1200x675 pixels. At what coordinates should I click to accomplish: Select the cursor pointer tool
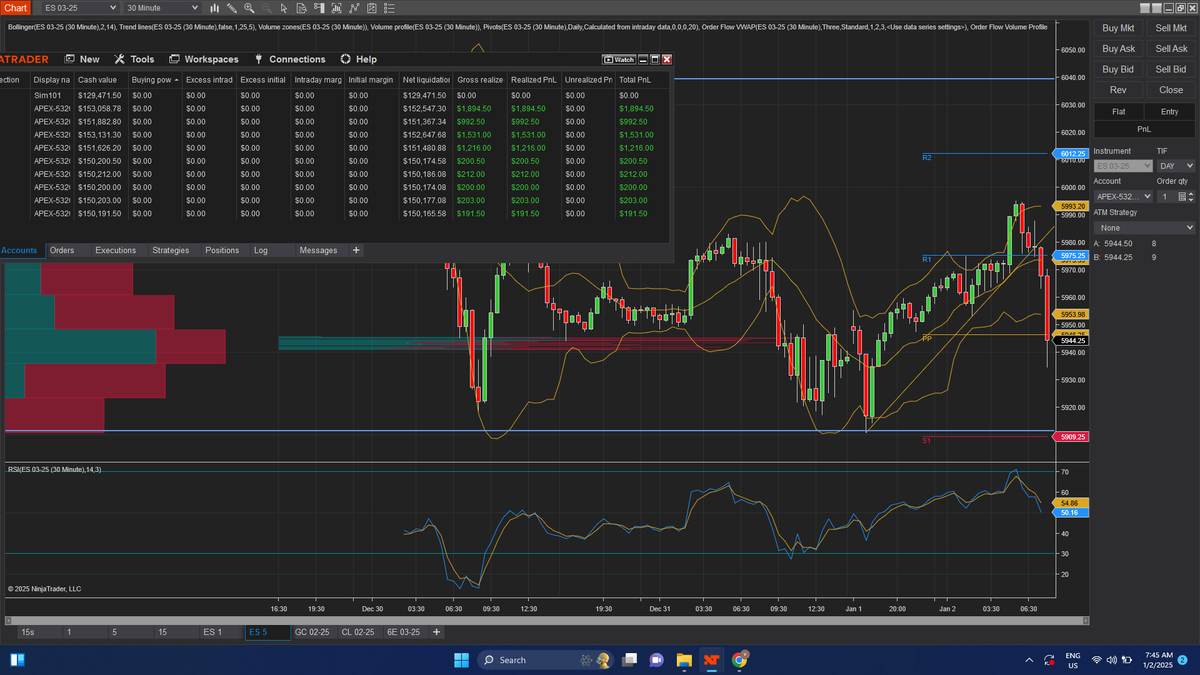[284, 8]
